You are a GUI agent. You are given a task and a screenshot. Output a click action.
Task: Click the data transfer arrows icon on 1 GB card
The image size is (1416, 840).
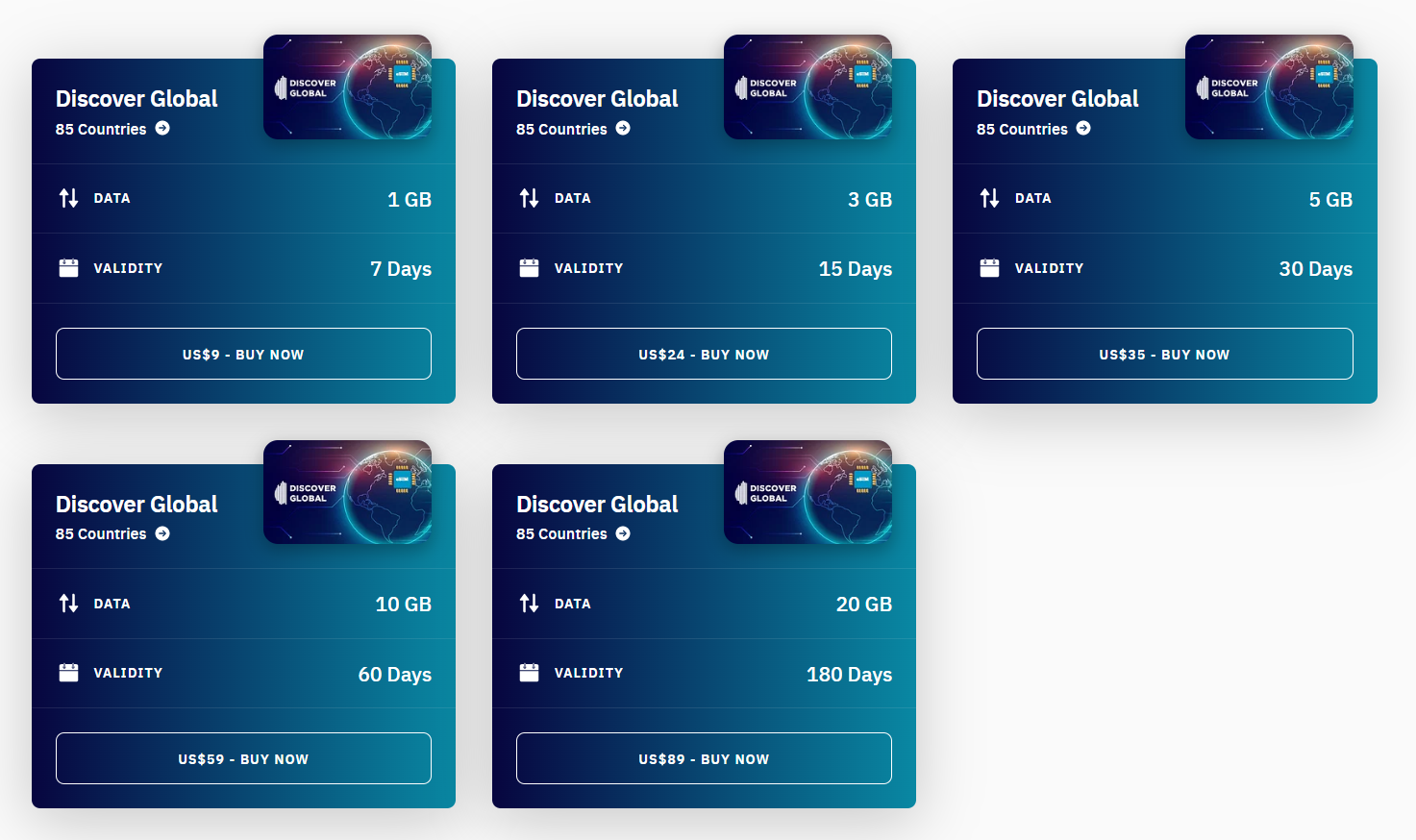pos(68,198)
